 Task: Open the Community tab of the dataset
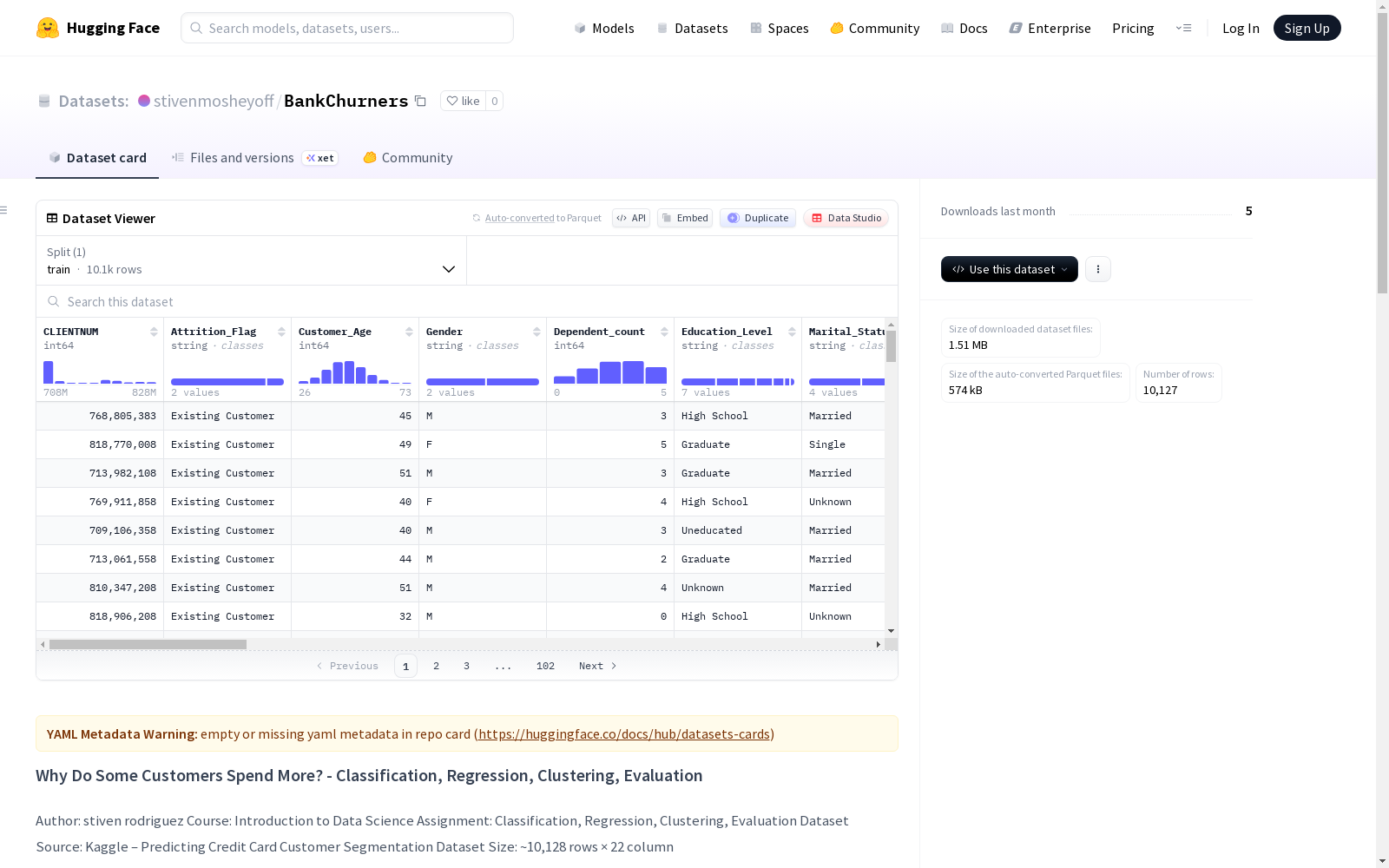(408, 158)
